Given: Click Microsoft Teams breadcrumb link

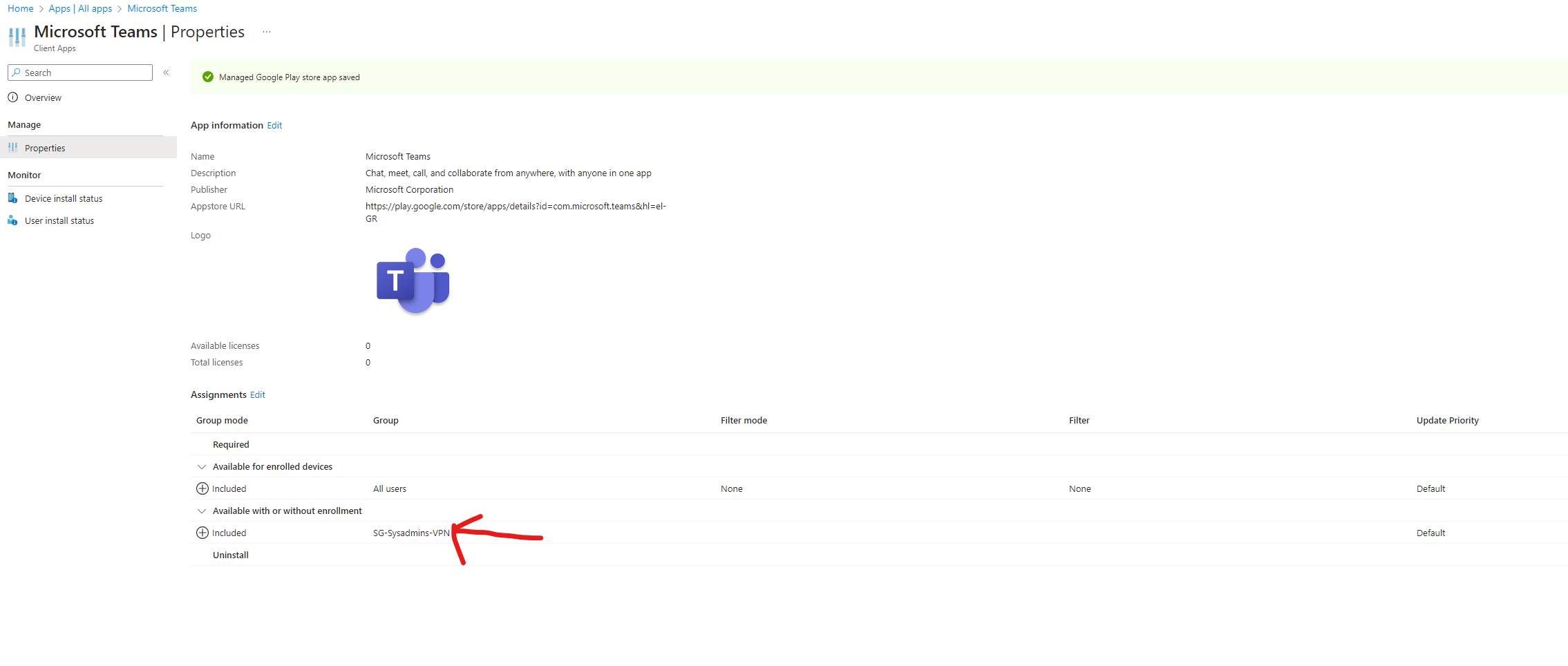Looking at the screenshot, I should (162, 8).
